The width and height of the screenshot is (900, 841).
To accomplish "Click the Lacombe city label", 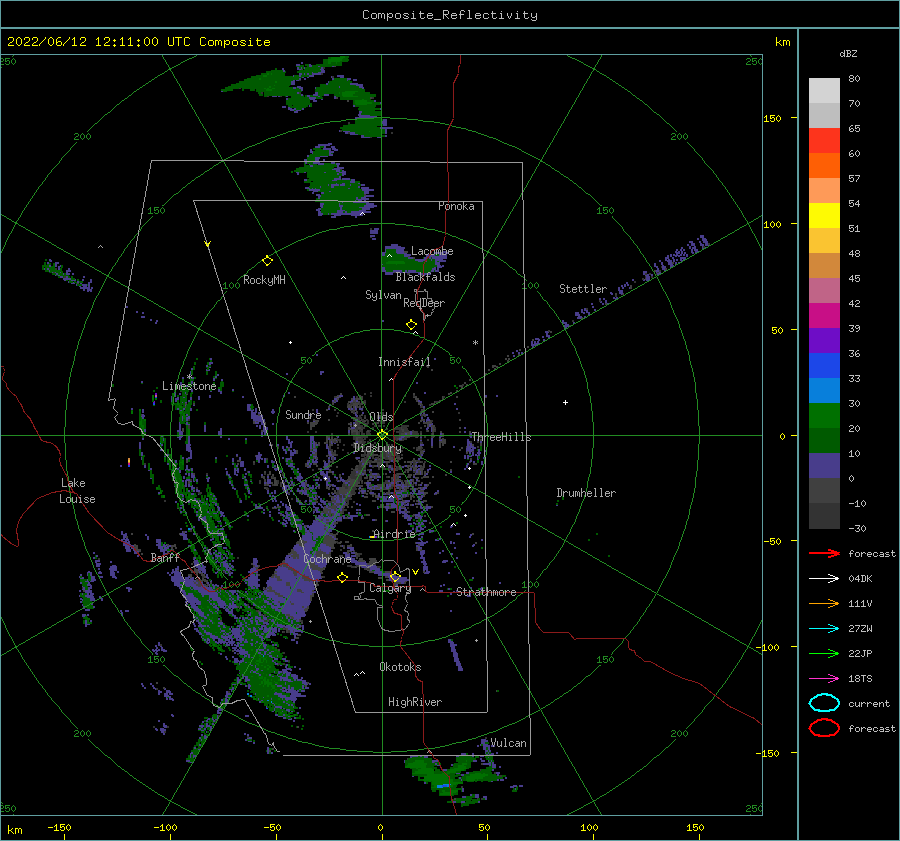I will (x=432, y=251).
